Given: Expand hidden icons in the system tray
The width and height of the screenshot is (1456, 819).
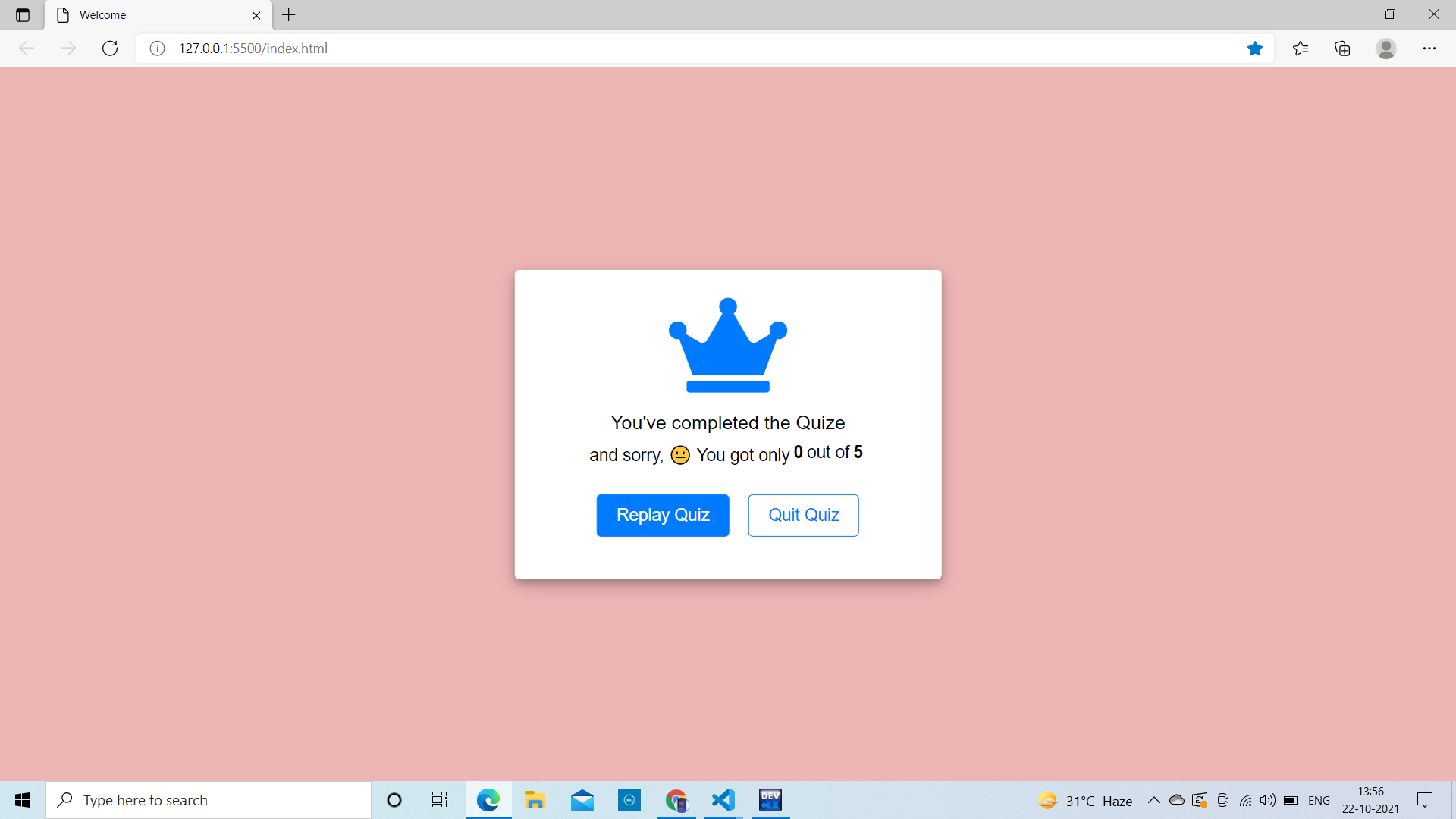Looking at the screenshot, I should [x=1154, y=800].
